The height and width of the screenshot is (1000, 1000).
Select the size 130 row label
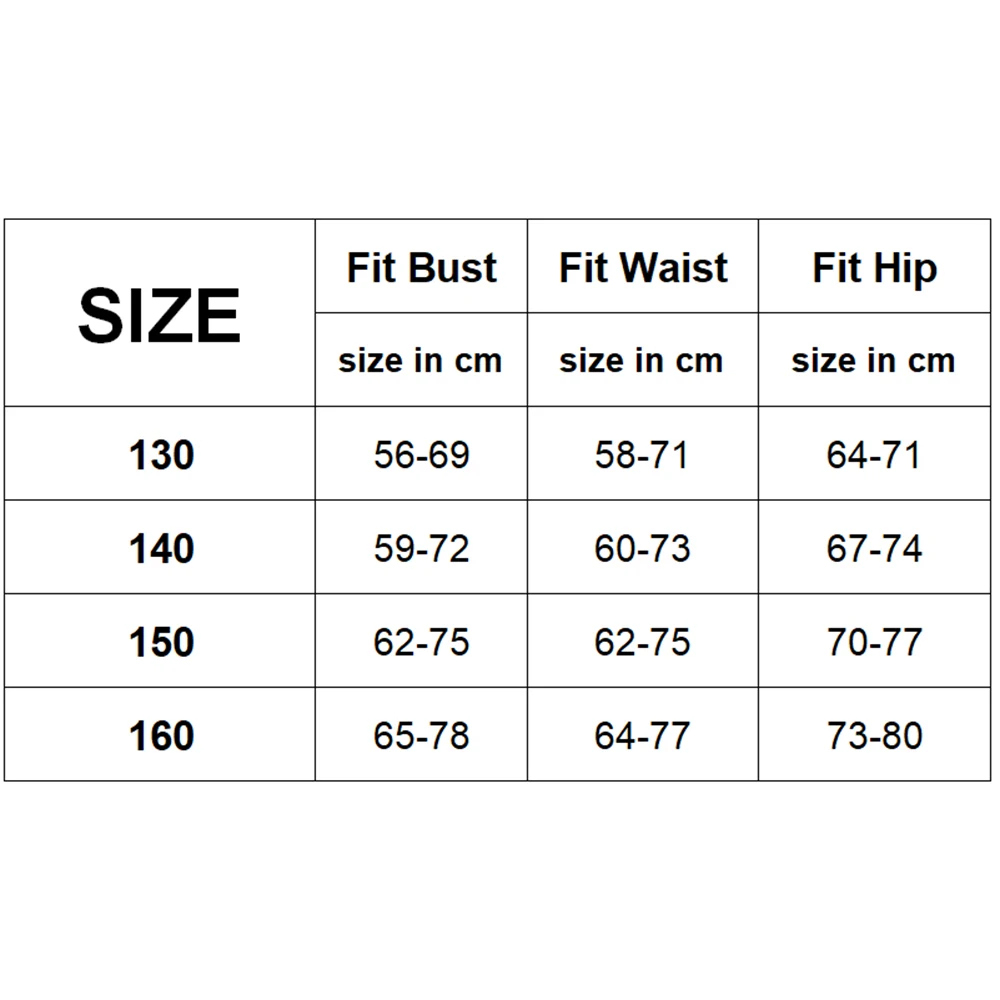coord(161,455)
